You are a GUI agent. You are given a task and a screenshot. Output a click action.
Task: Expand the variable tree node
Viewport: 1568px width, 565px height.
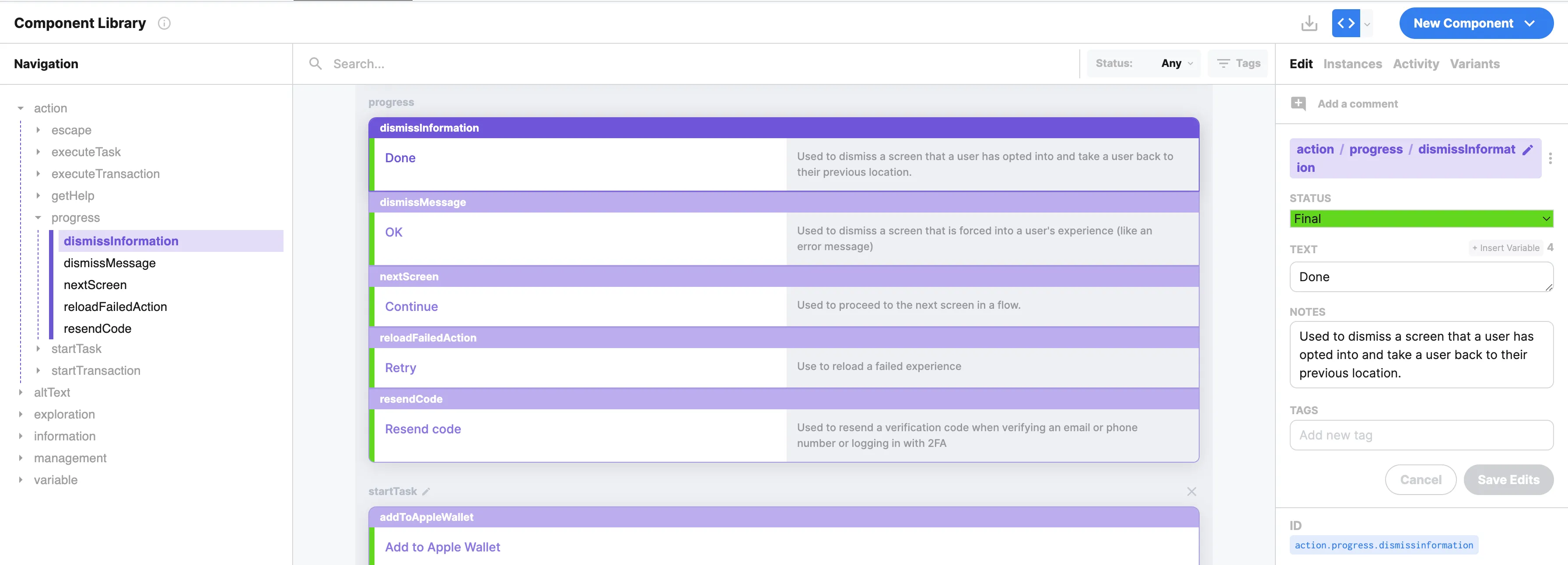[21, 481]
